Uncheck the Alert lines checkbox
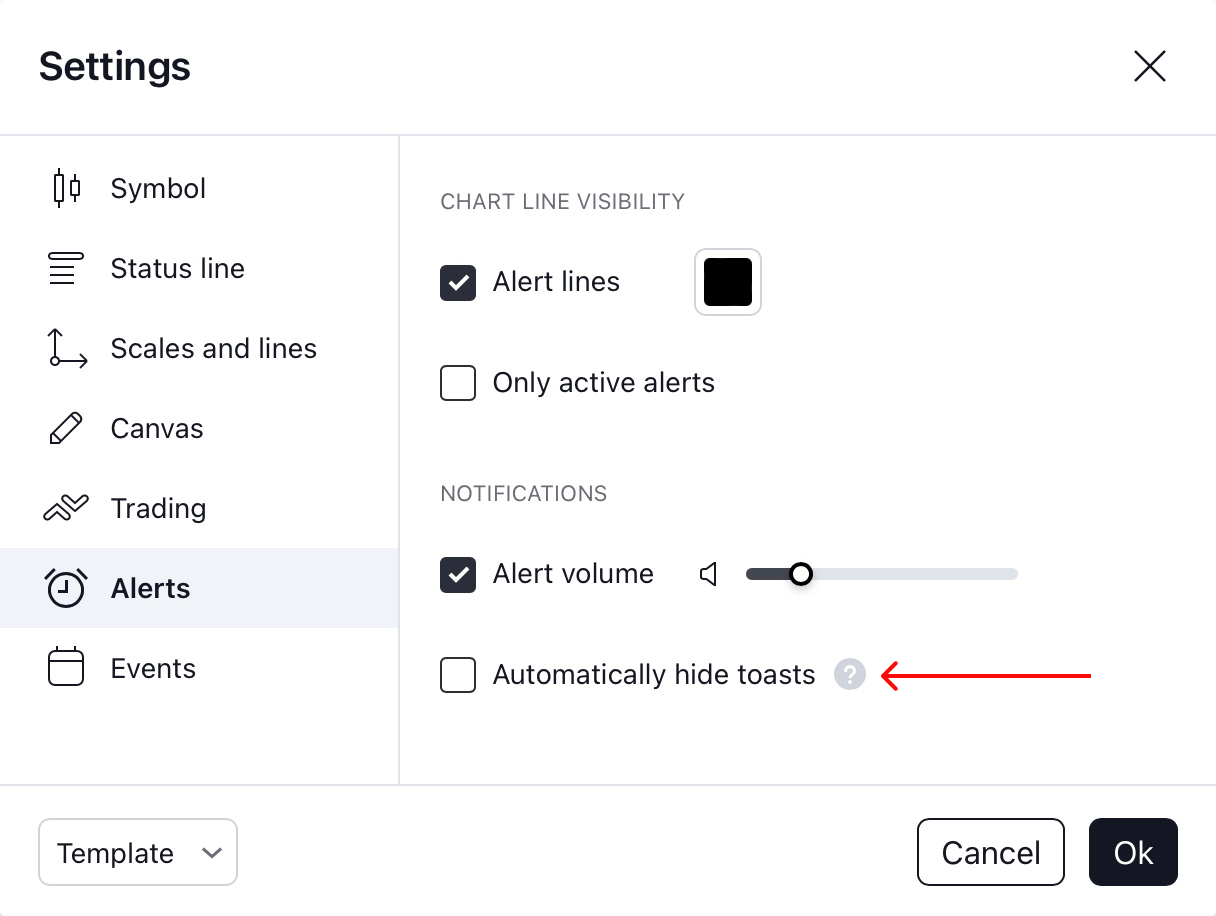The image size is (1216, 916). (x=458, y=283)
